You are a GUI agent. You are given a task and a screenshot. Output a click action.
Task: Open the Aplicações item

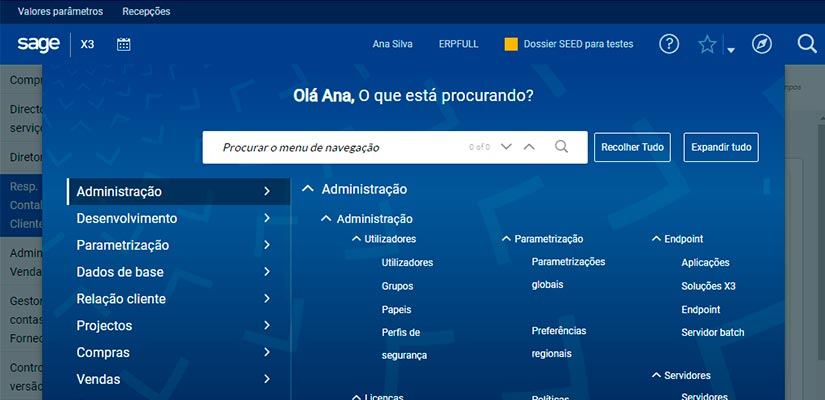(705, 263)
